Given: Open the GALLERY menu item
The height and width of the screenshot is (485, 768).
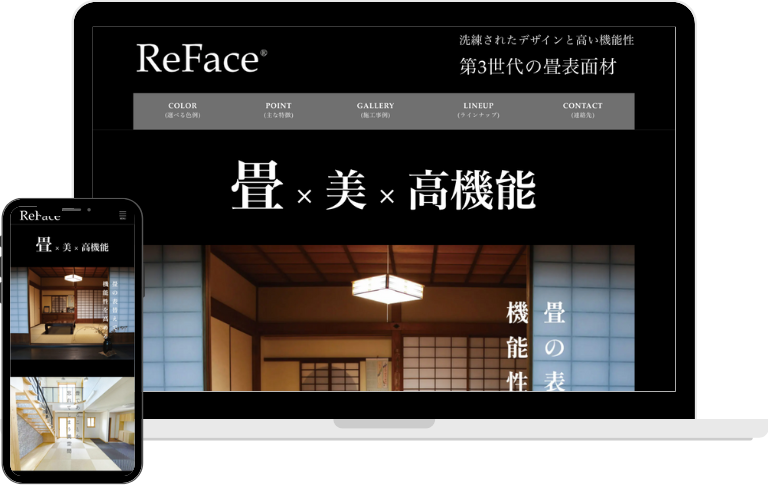Looking at the screenshot, I should pos(375,110).
